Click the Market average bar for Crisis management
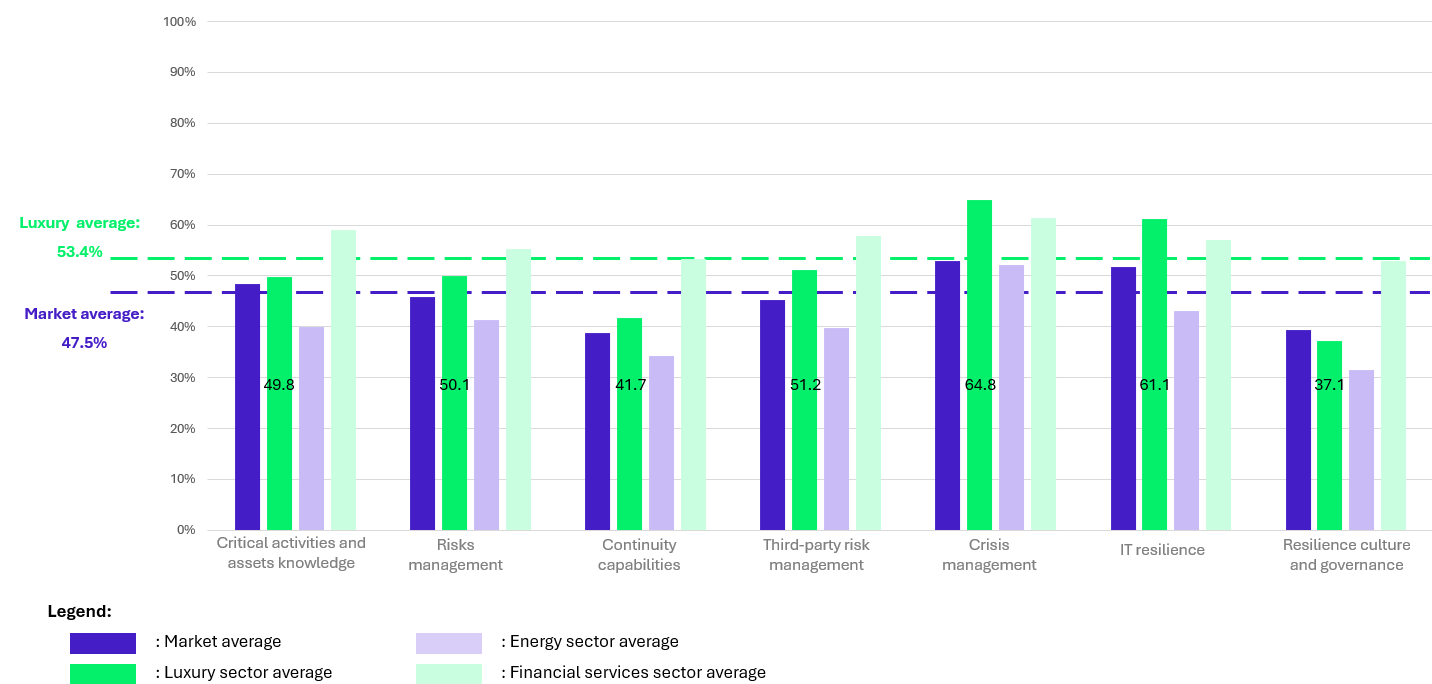 tap(947, 395)
